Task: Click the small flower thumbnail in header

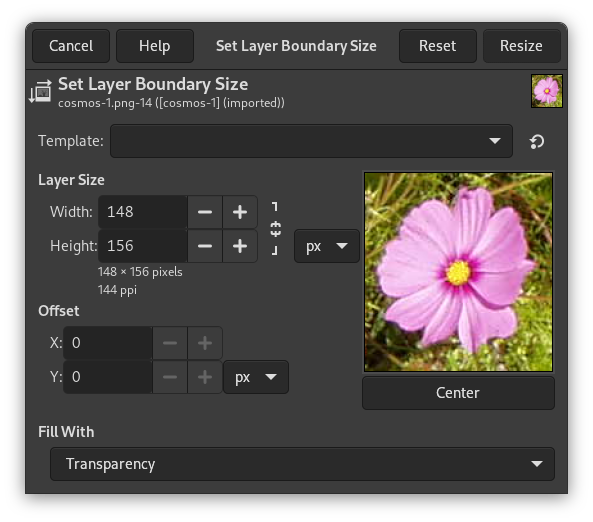Action: [546, 91]
